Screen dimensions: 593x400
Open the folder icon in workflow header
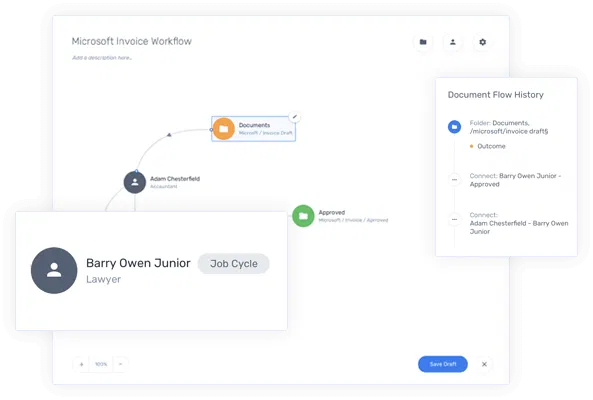[x=423, y=42]
